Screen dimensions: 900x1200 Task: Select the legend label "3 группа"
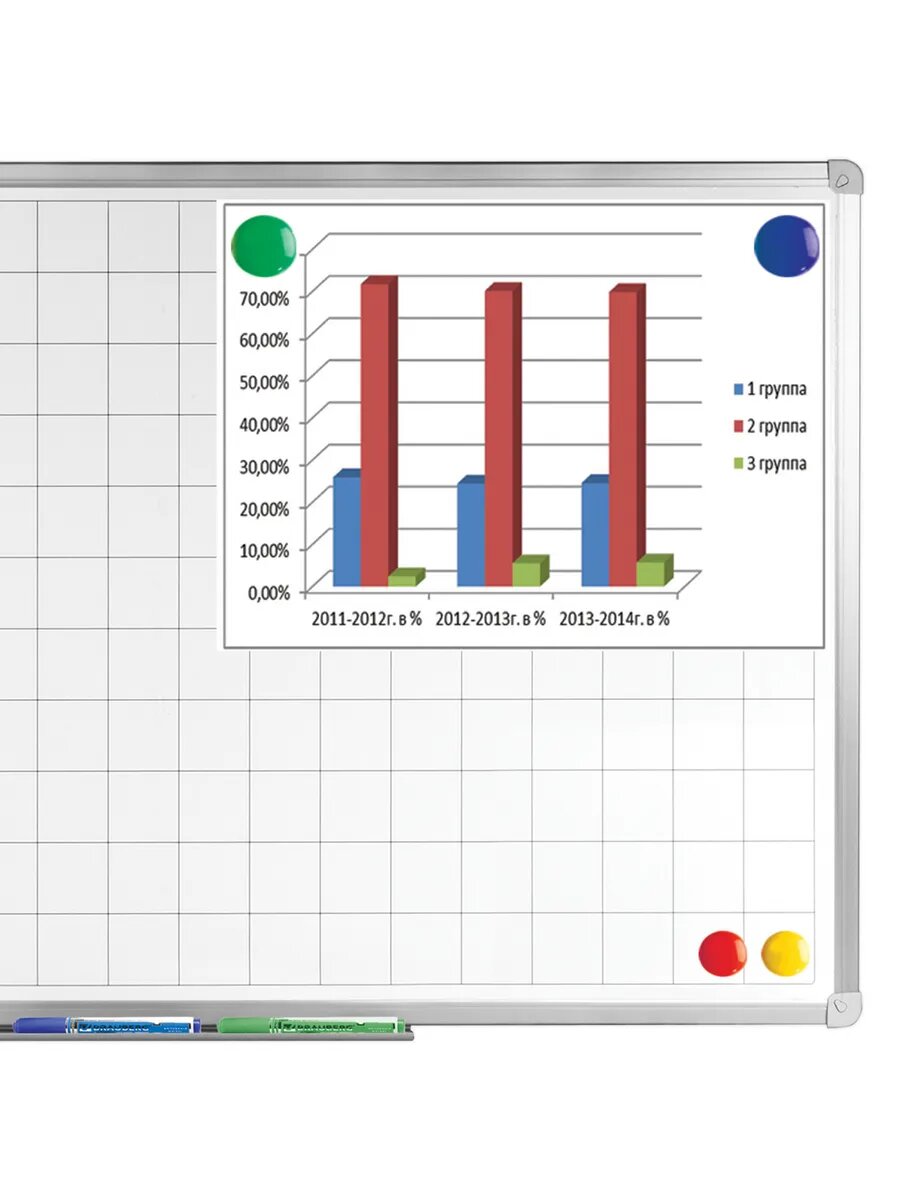tap(777, 463)
